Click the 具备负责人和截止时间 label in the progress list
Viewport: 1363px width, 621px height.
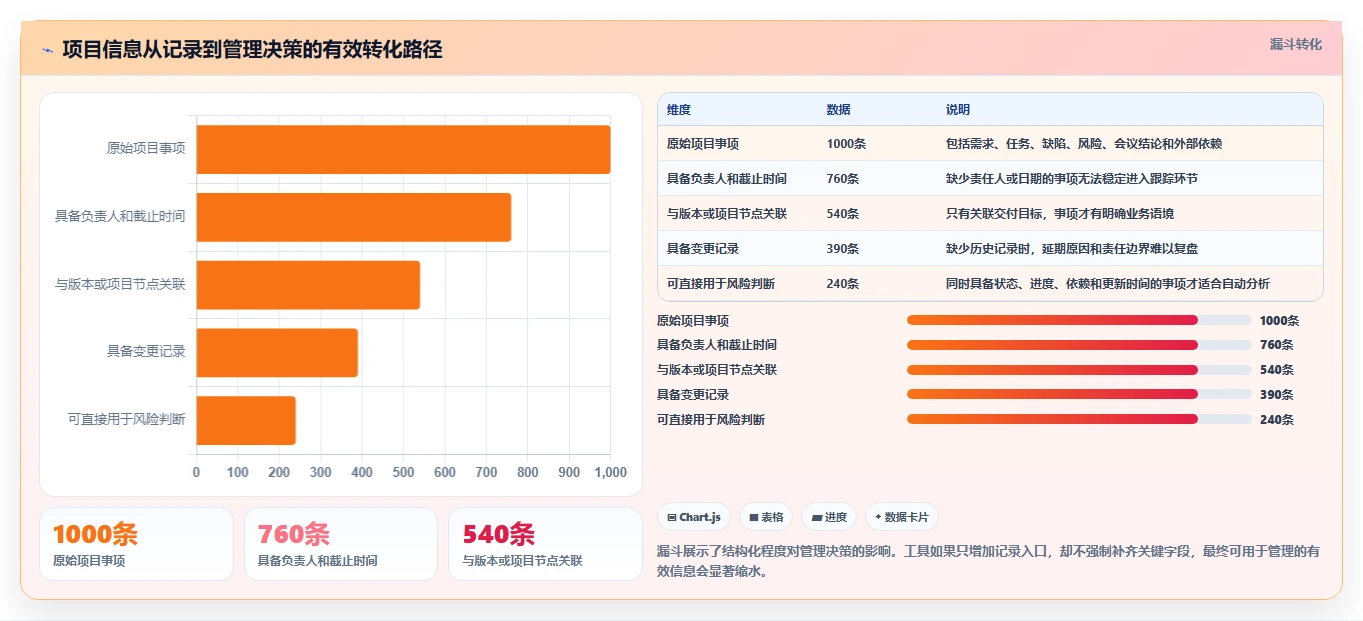(x=717, y=345)
